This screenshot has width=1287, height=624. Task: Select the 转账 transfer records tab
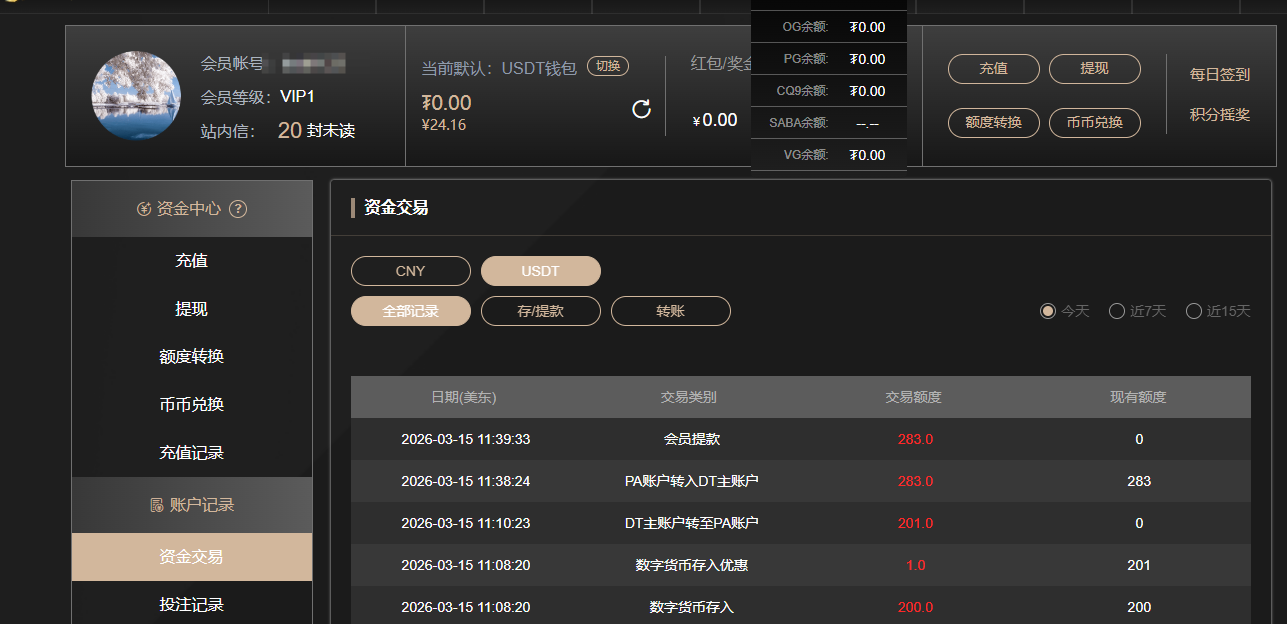[x=670, y=311]
